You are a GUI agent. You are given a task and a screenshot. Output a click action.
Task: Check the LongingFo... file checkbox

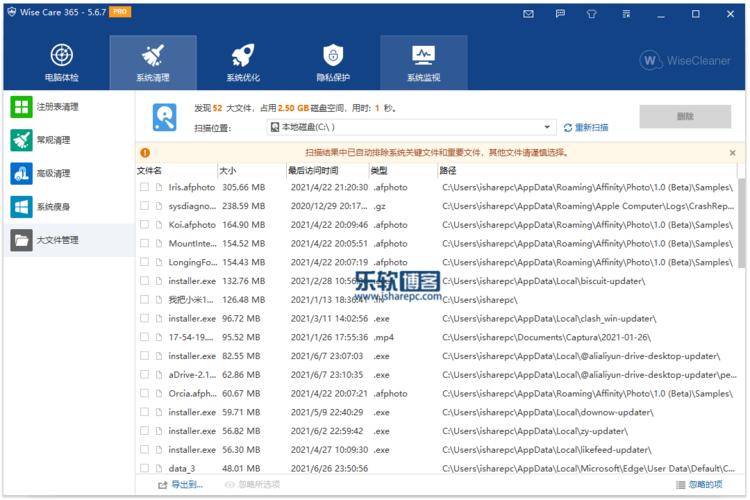point(144,262)
